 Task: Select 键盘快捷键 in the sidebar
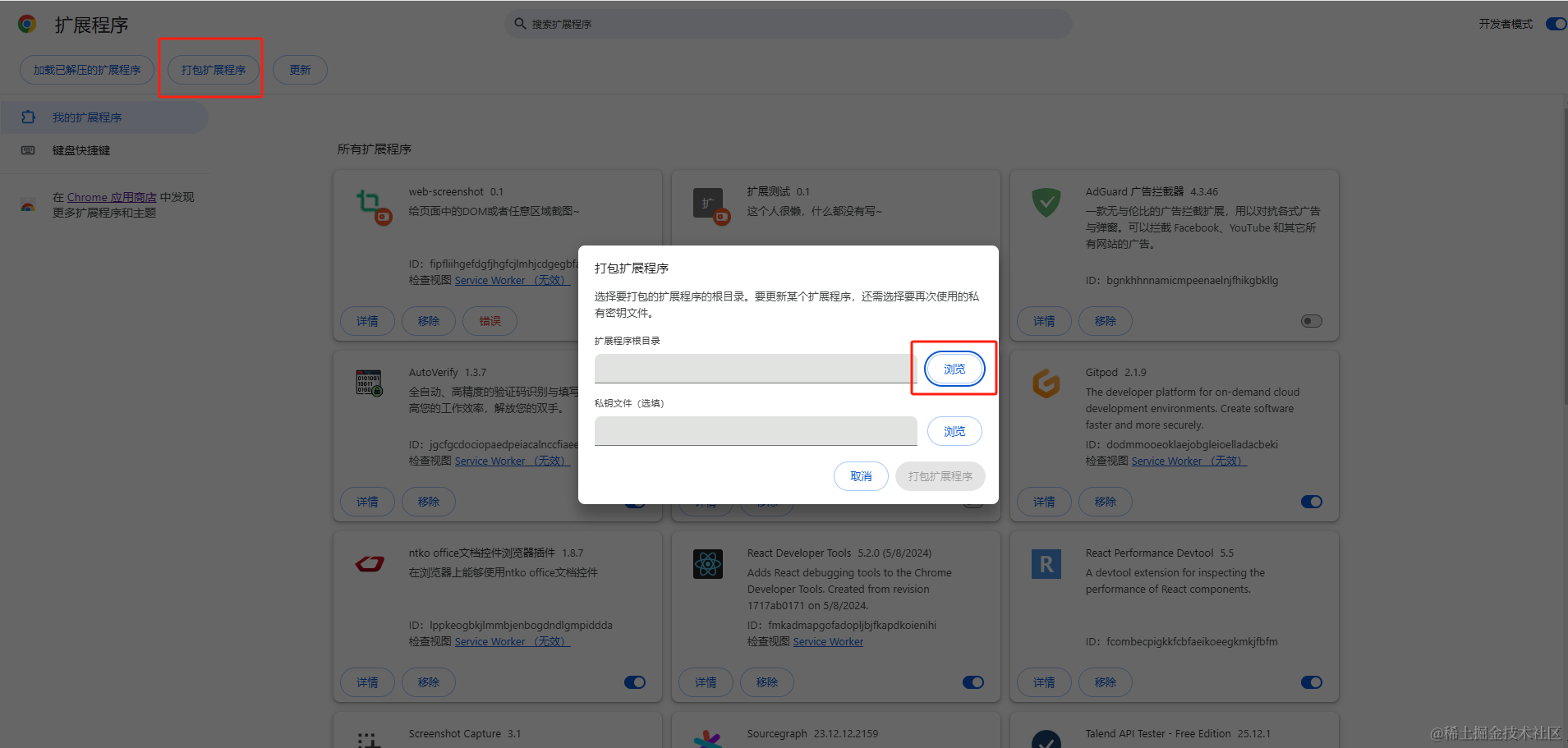pyautogui.click(x=104, y=150)
